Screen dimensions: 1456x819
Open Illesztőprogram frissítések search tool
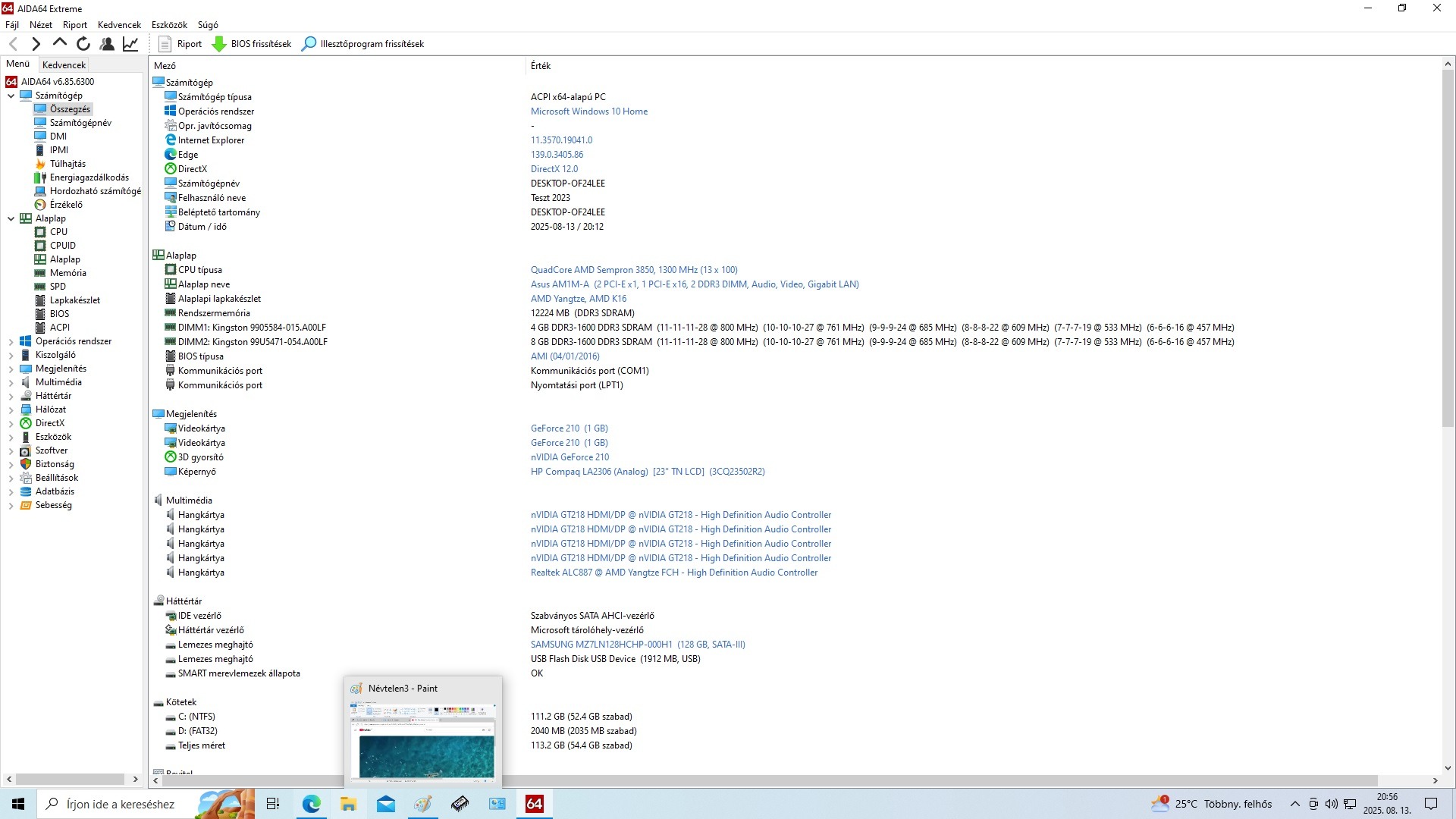click(x=363, y=44)
